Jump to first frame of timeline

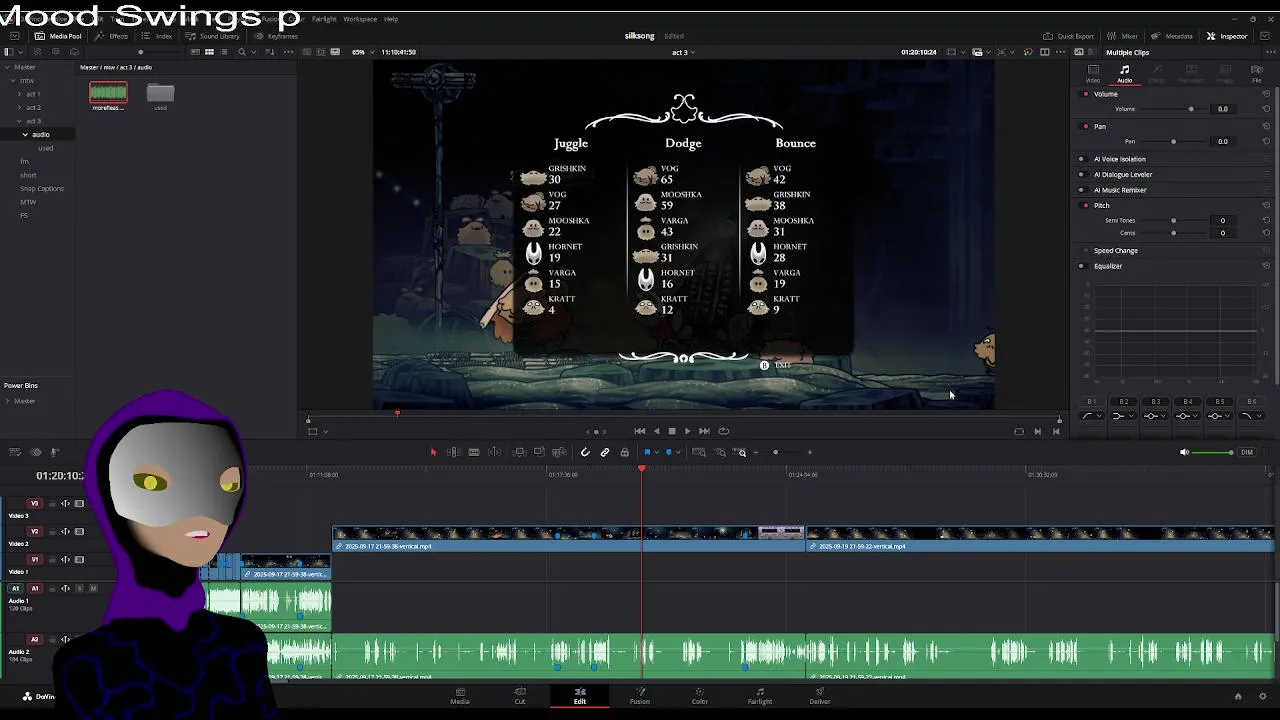click(x=640, y=431)
